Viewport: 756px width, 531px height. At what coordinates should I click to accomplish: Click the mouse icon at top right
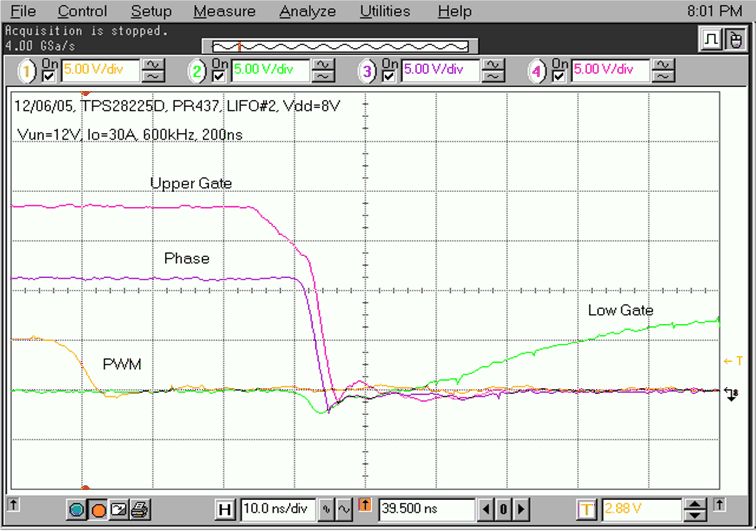pos(735,39)
